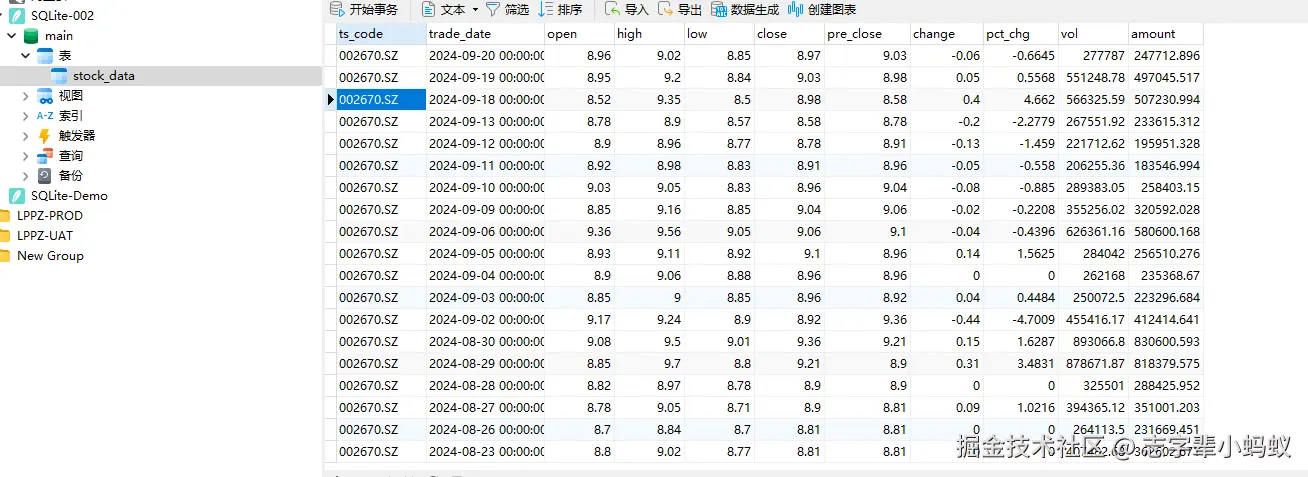
Task: Select the 2024-09-11 trade_date cell
Action: pyautogui.click(x=486, y=166)
